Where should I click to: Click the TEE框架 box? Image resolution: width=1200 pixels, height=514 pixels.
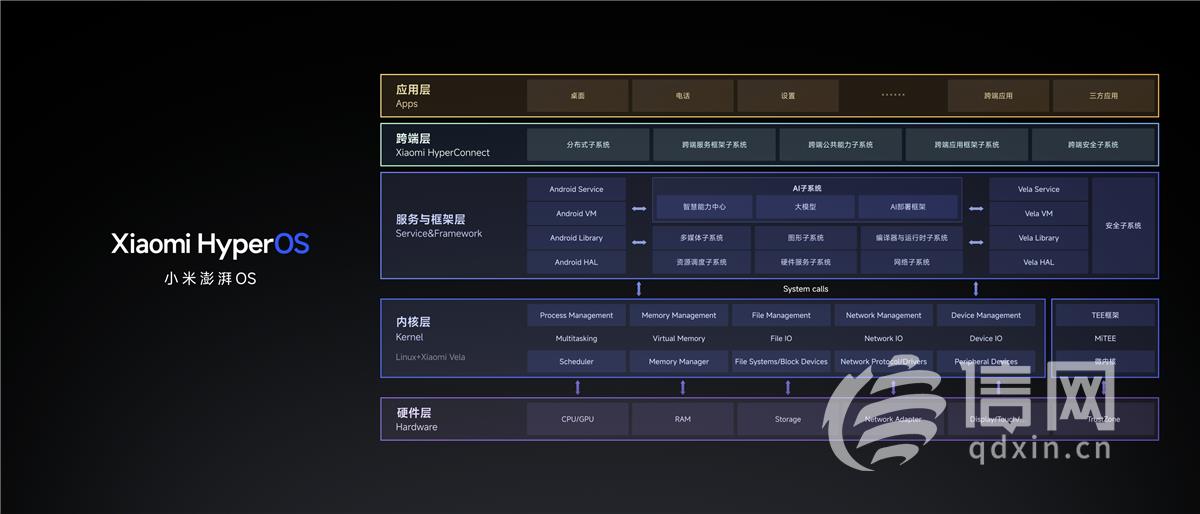(1104, 315)
